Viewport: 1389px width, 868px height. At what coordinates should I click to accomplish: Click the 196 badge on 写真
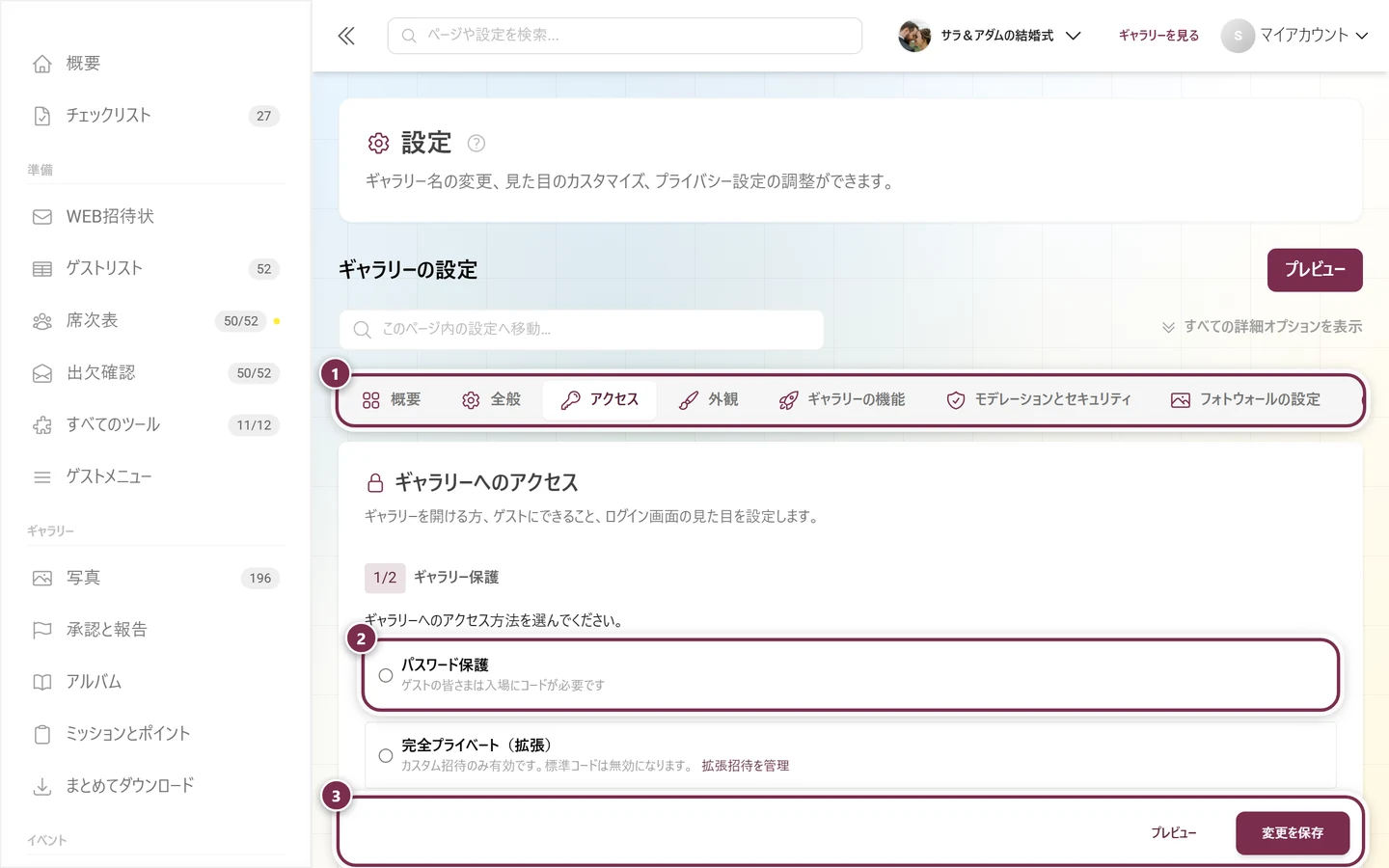pyautogui.click(x=260, y=579)
